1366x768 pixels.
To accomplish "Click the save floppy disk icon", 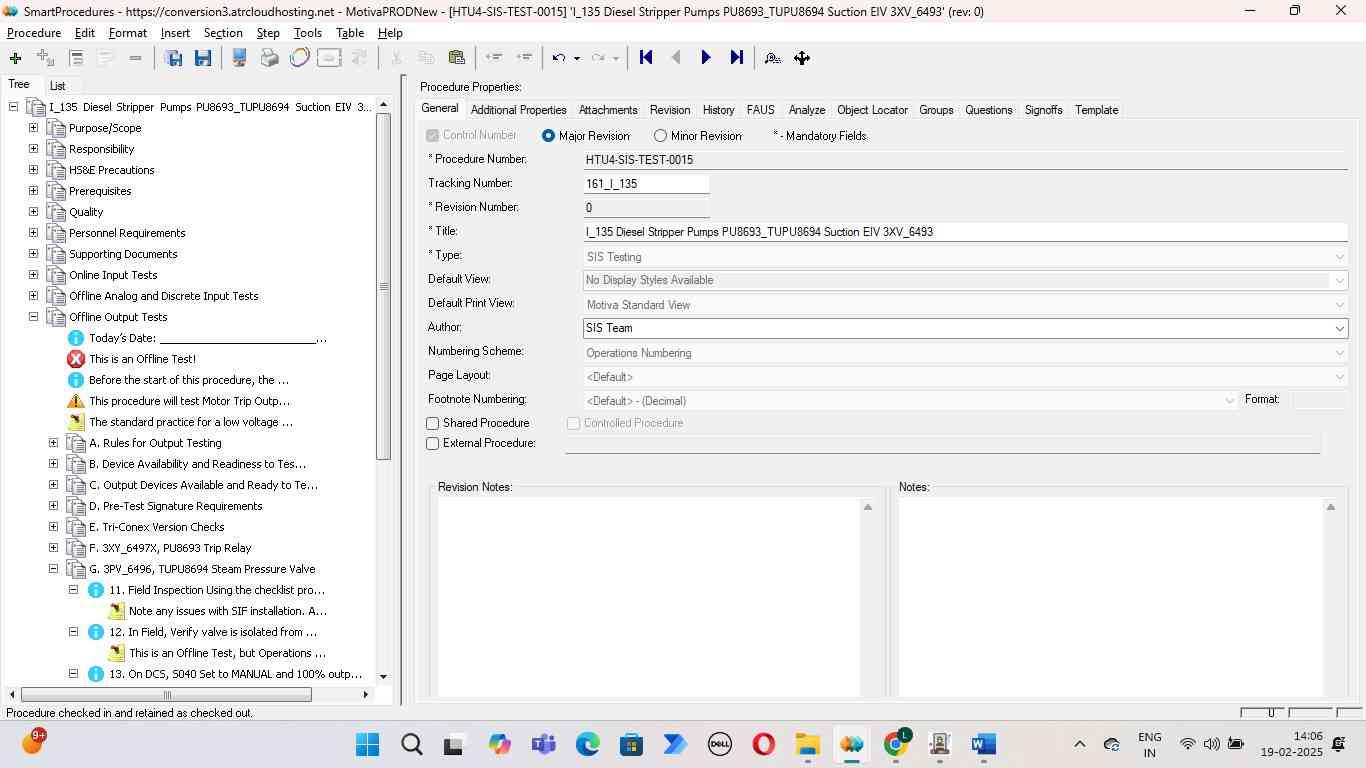I will tap(203, 58).
